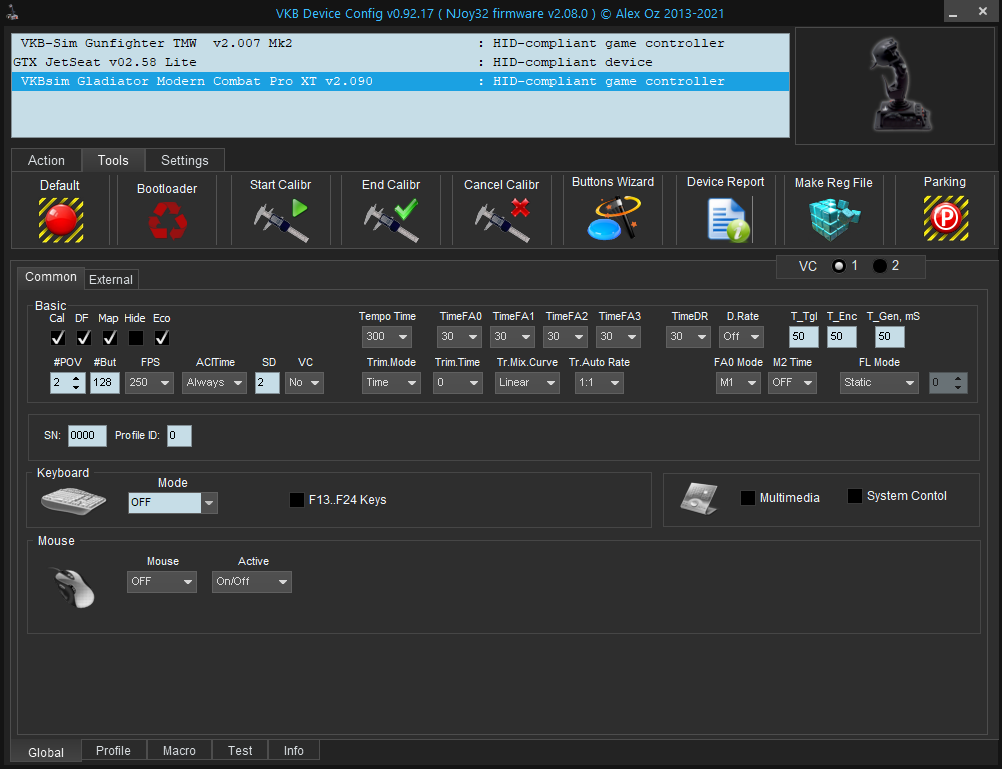Viewport: 1002px width, 769px height.
Task: Select VKB-Sim Gunfighter TMW device row
Action: click(x=401, y=43)
